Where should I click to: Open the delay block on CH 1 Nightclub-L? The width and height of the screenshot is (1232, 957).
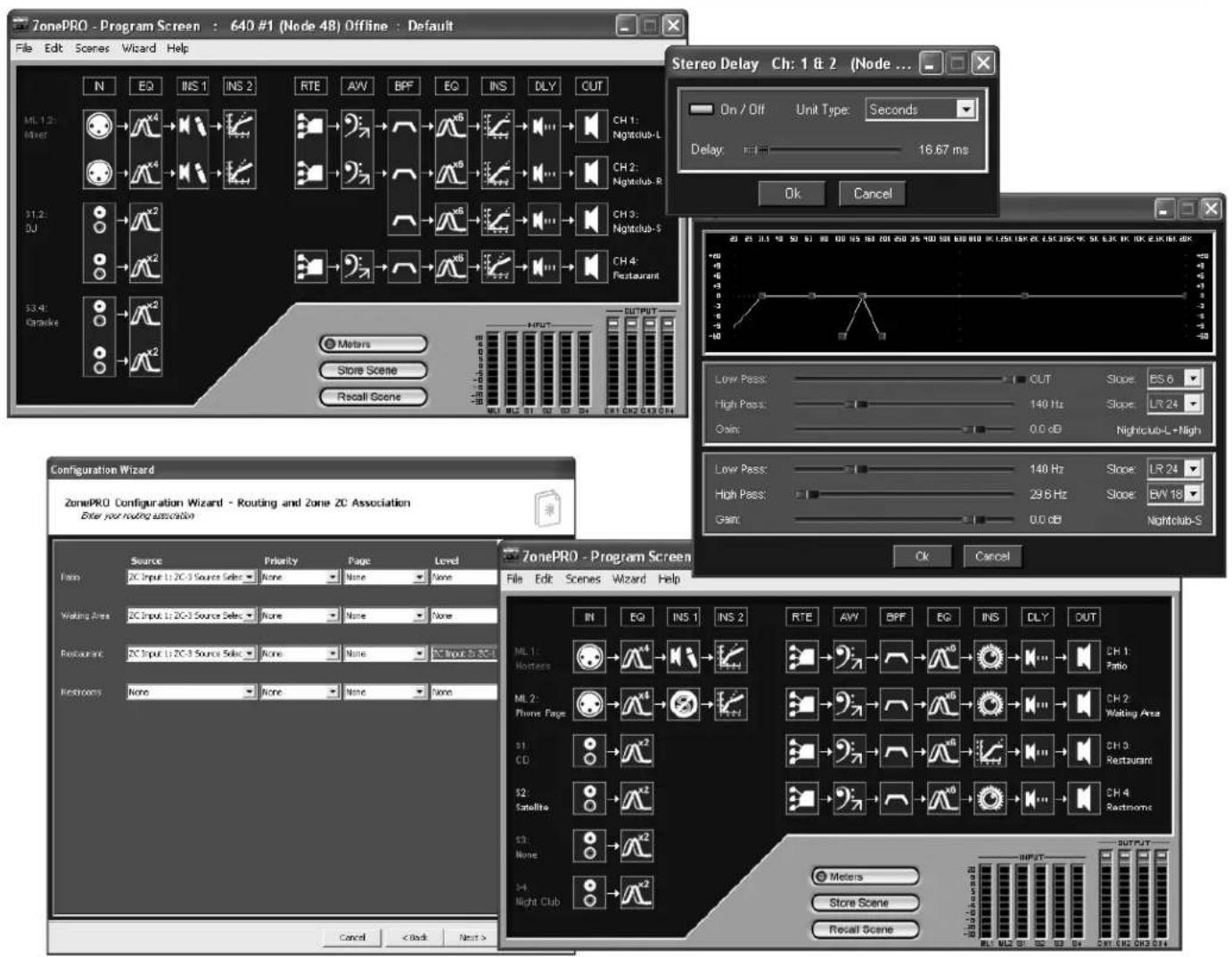pos(545,126)
